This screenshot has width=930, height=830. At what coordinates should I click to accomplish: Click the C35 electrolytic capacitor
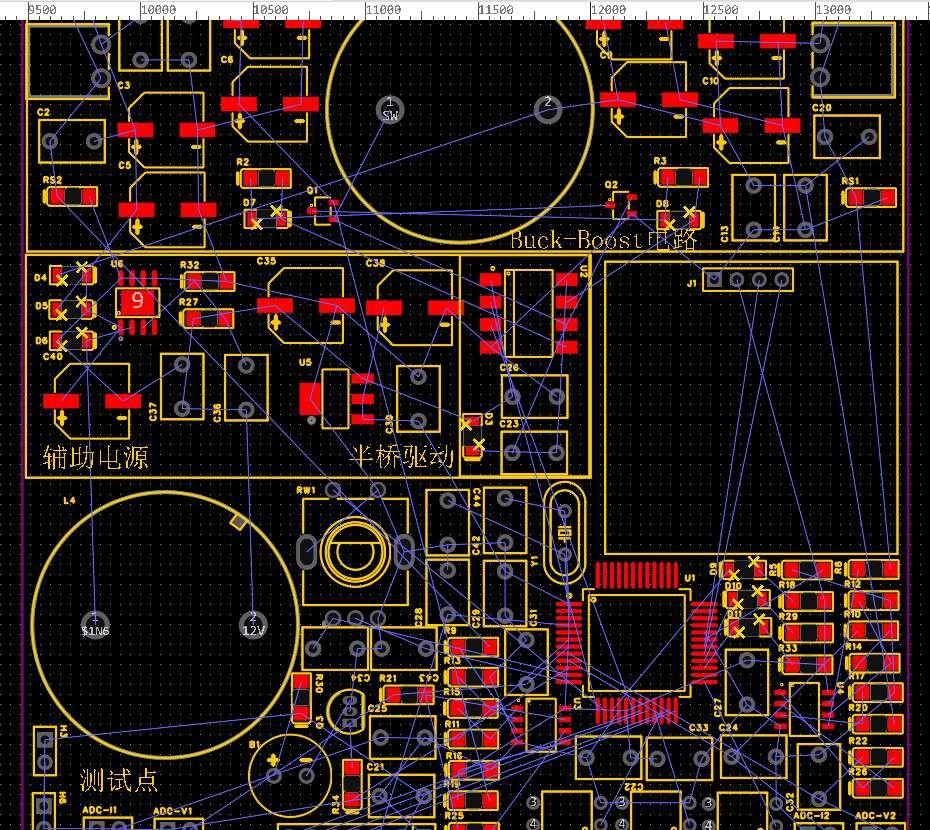tap(305, 306)
